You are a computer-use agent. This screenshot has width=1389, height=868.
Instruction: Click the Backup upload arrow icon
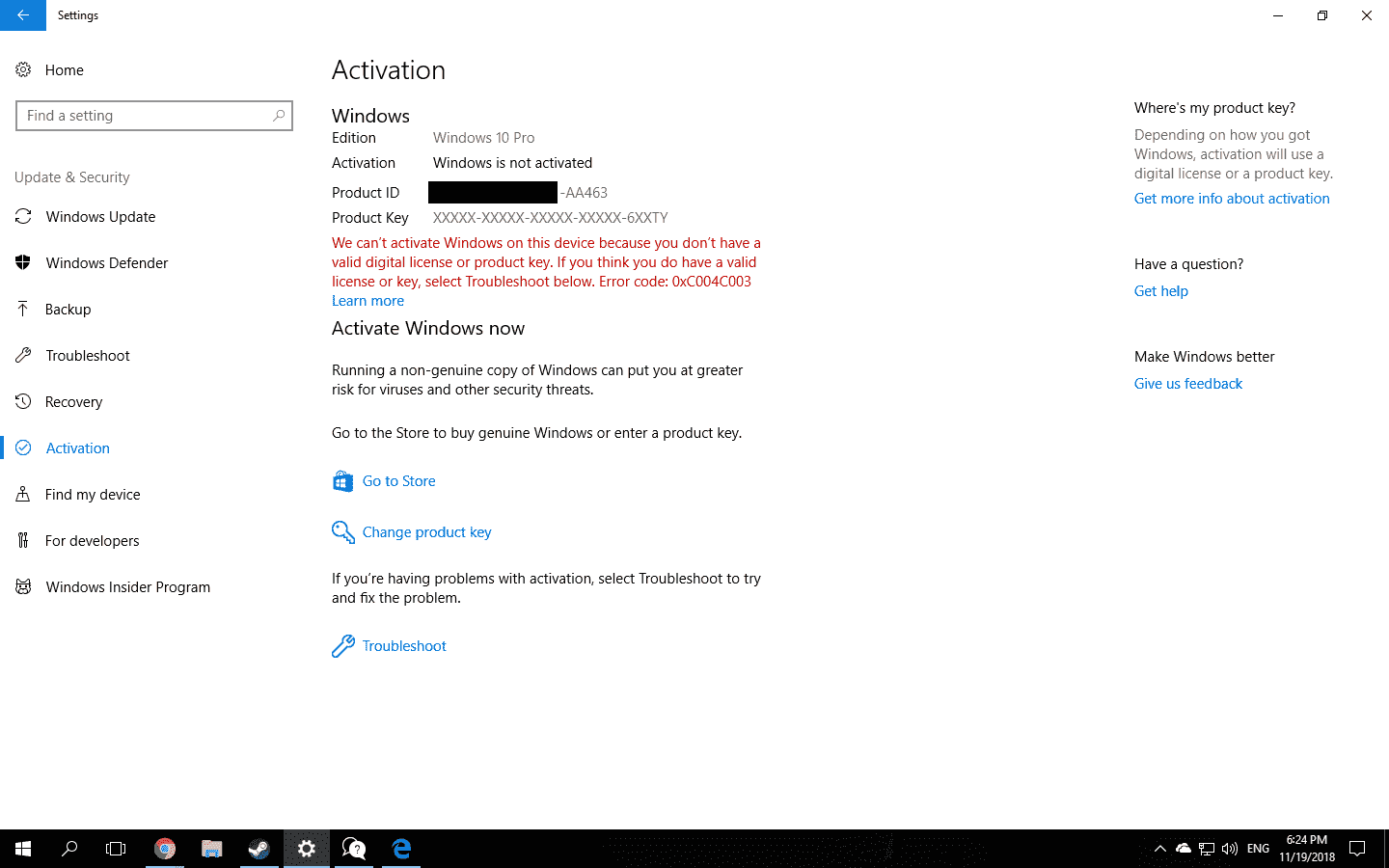tap(23, 309)
